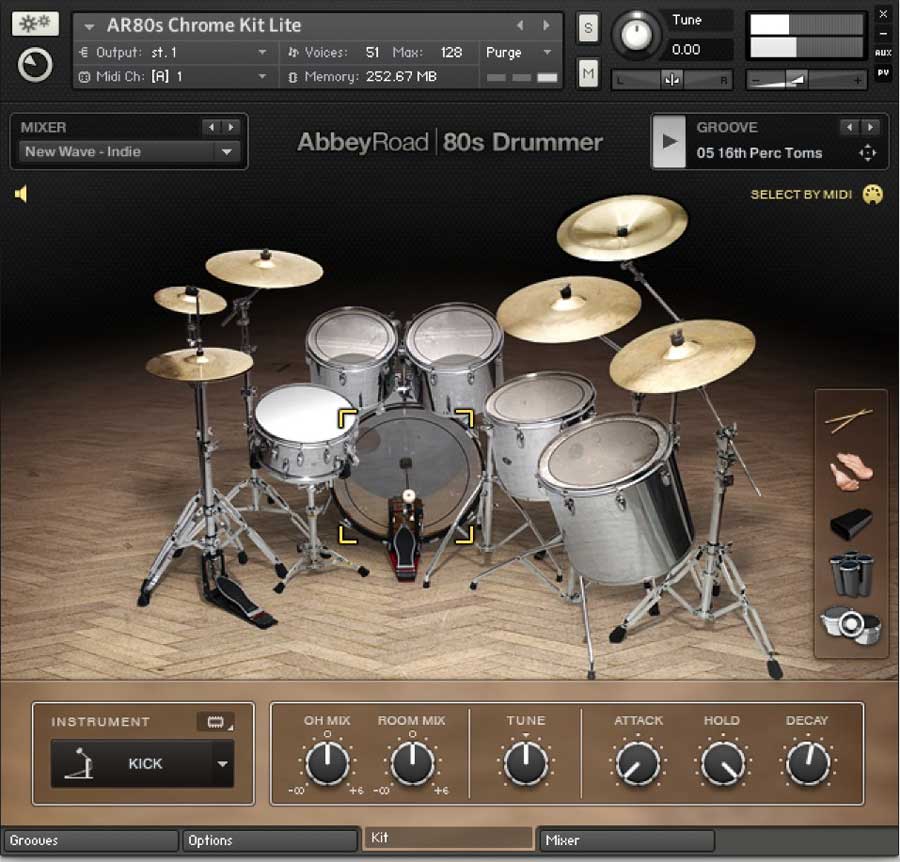900x862 pixels.
Task: Open instrument settings via the wrench-gear icon
Action: coord(35,24)
